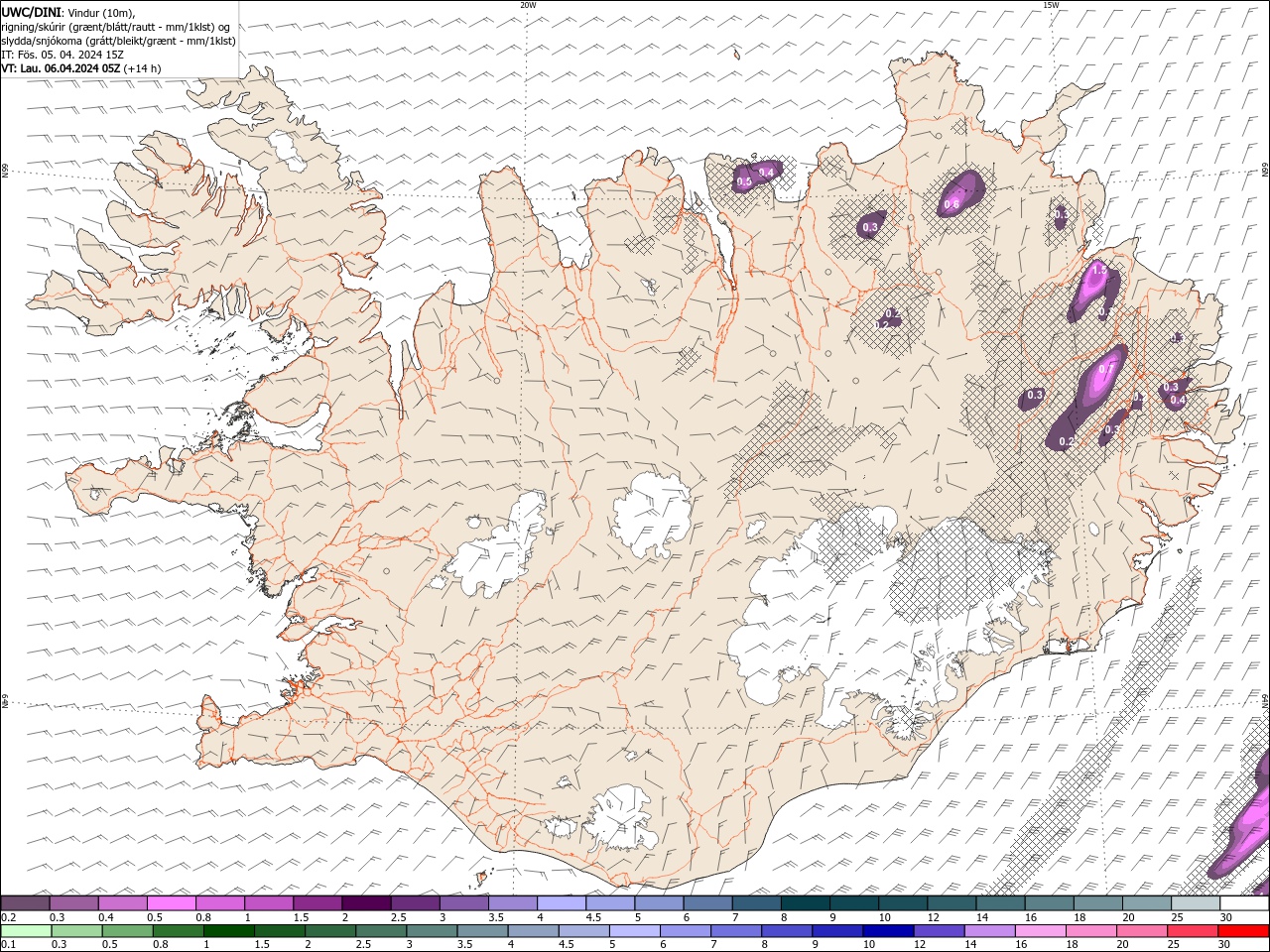The width and height of the screenshot is (1270, 952).
Task: Click the '0.7' precipitation value on map
Action: click(x=1106, y=369)
